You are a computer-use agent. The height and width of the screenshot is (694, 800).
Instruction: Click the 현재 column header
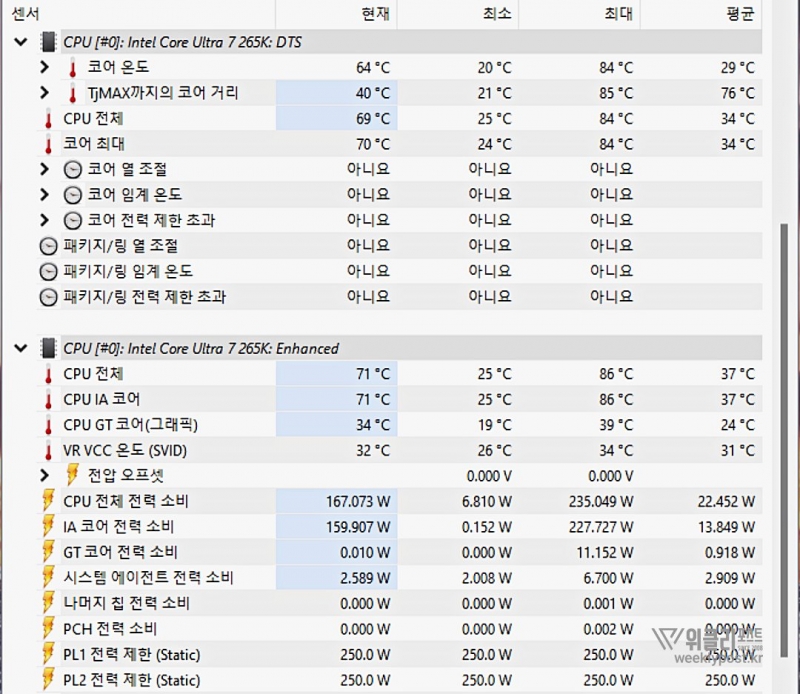click(375, 13)
